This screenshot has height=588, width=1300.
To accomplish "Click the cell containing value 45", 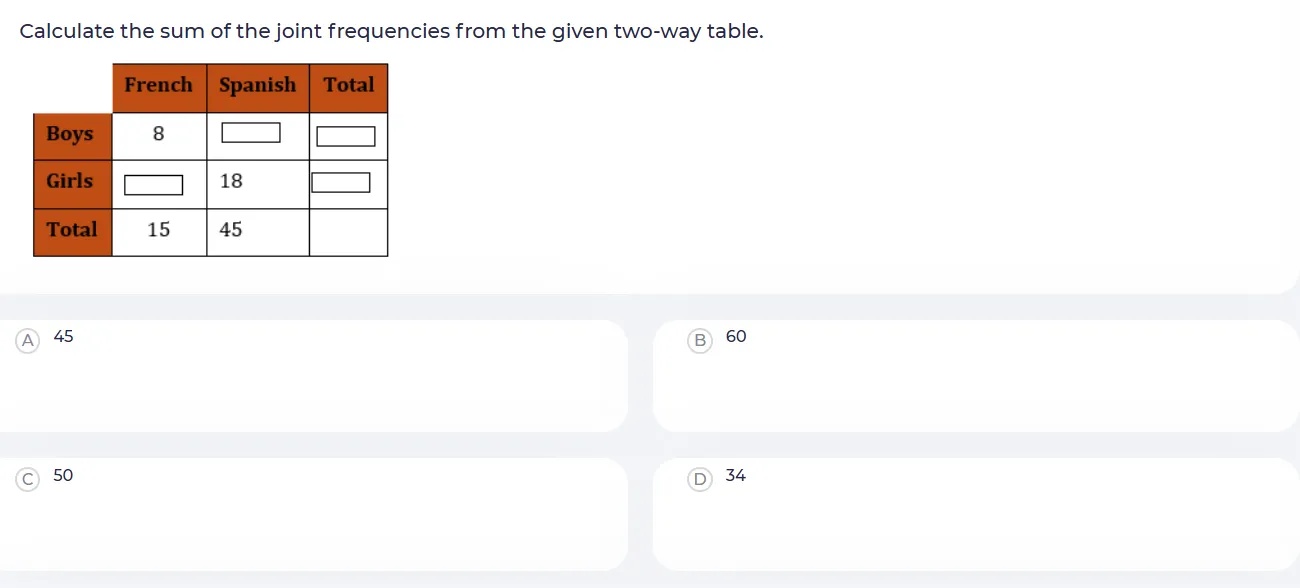I will 230,230.
